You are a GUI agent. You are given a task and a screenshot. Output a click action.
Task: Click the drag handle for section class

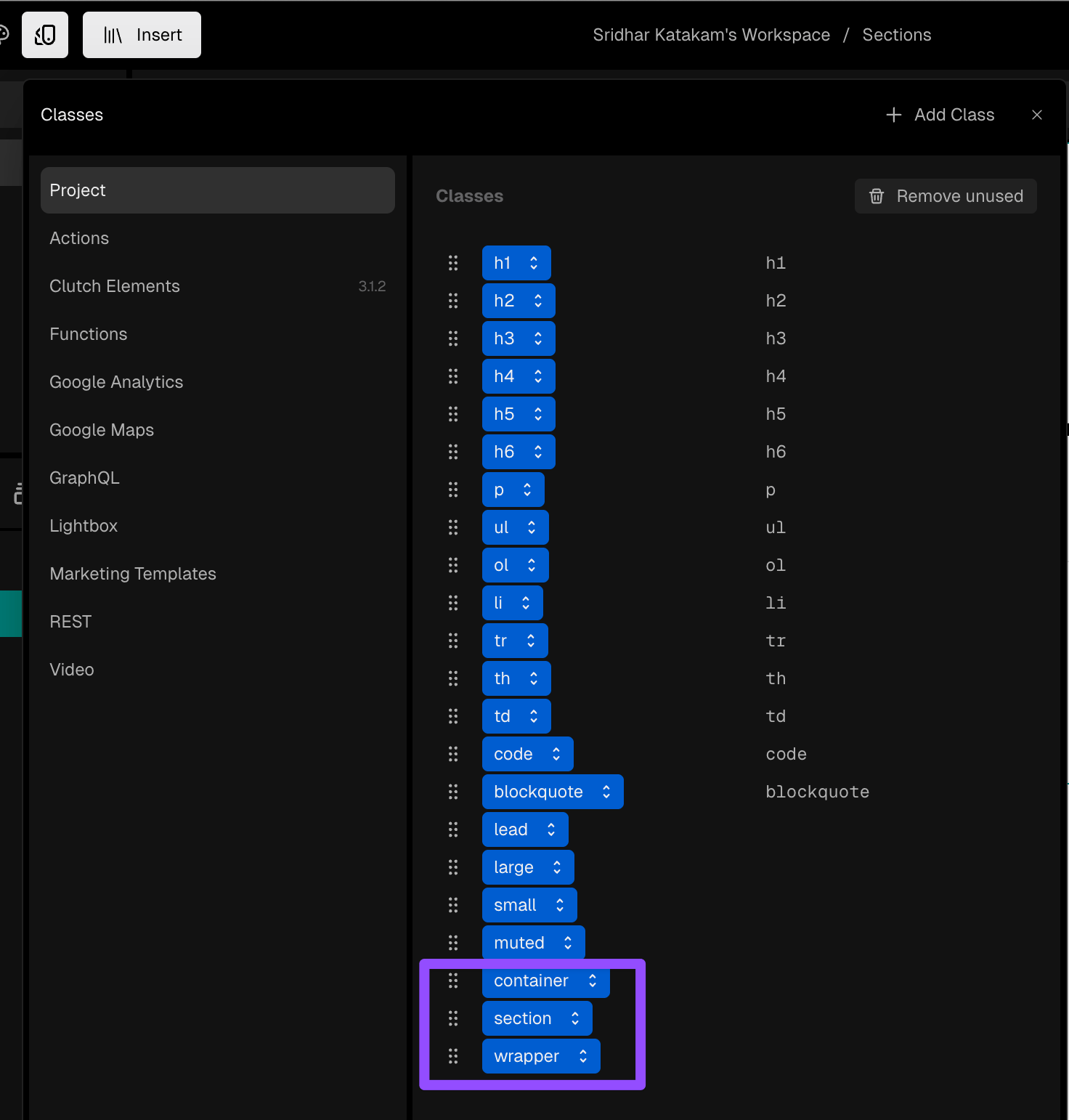[453, 1018]
